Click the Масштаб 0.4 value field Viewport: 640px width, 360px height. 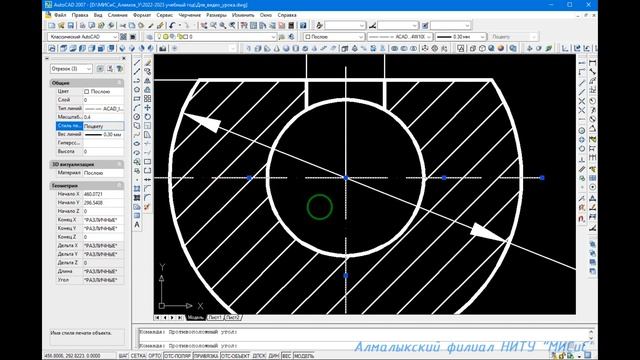(x=103, y=117)
